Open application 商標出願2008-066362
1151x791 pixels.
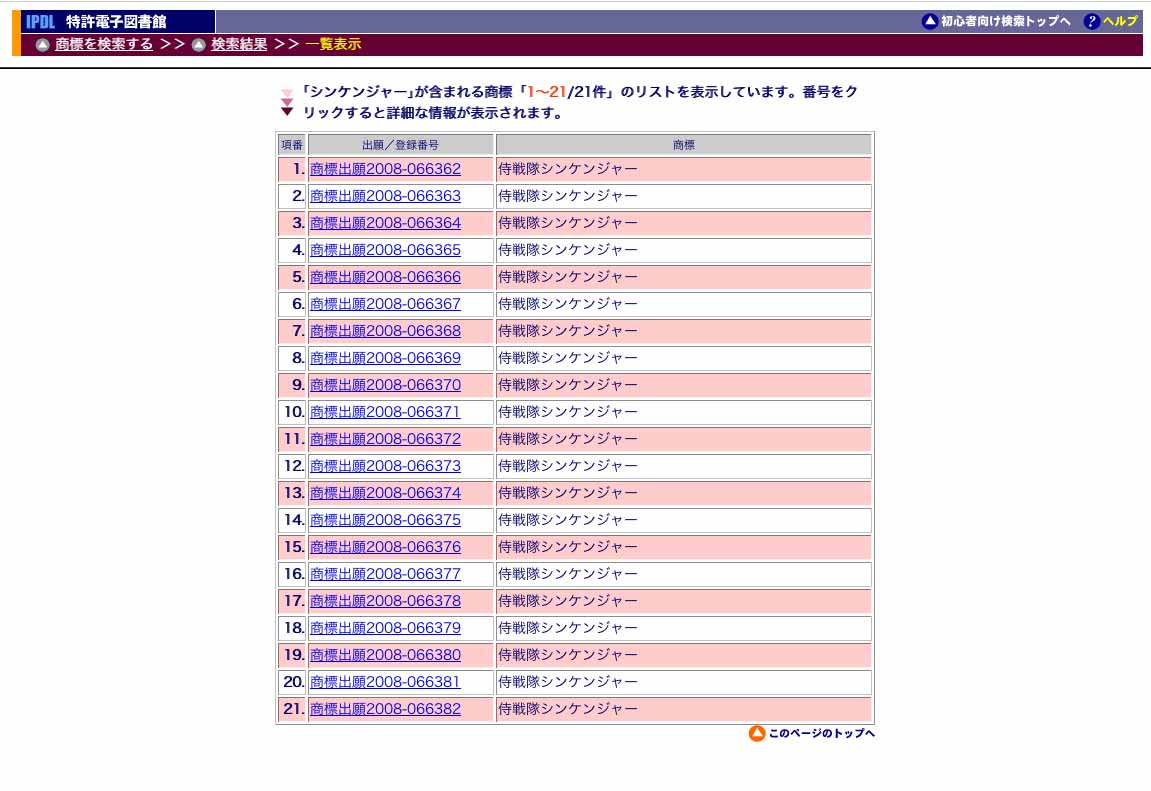pos(385,169)
